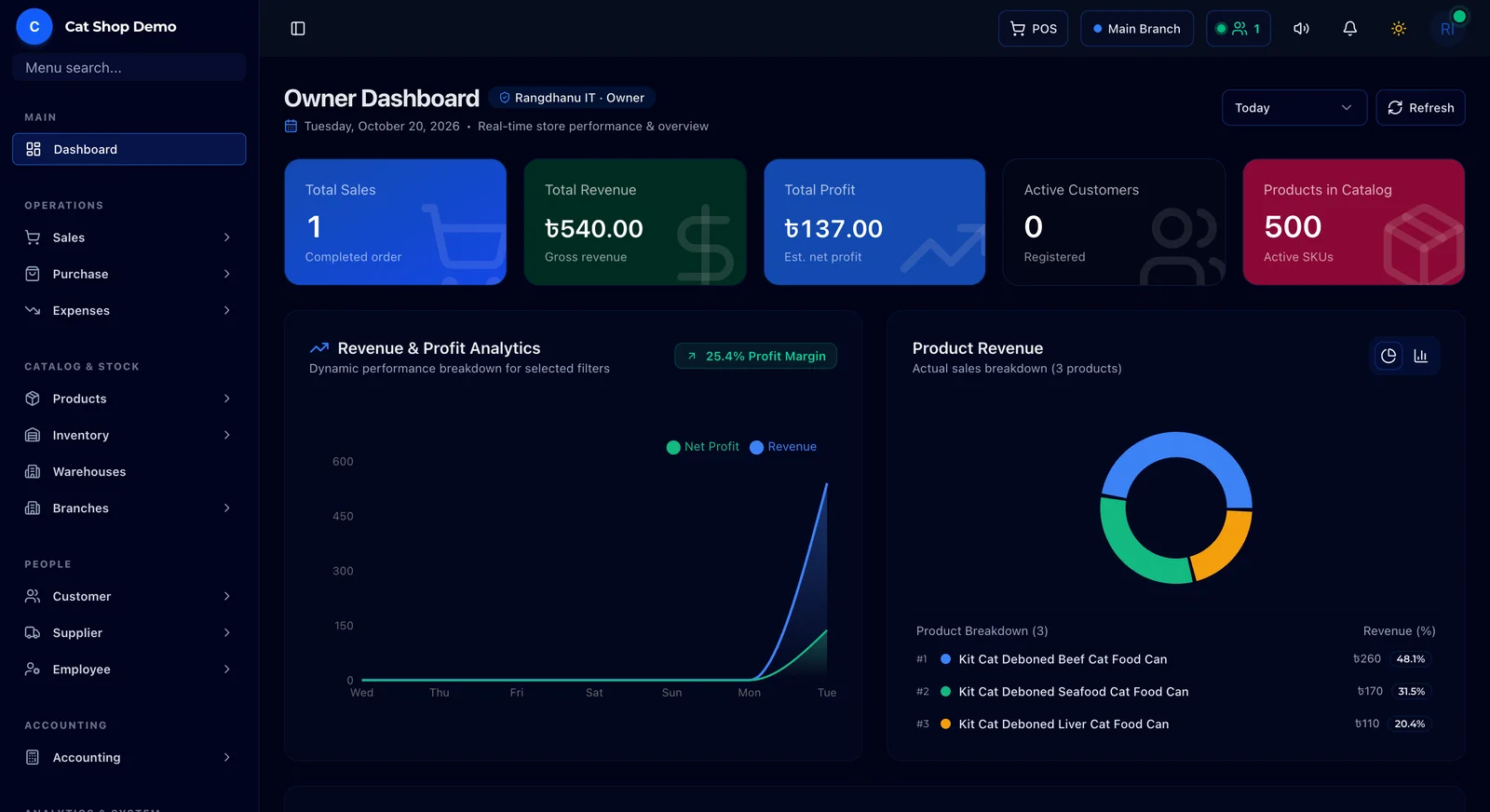Click the Employee icon in sidebar

[33, 669]
